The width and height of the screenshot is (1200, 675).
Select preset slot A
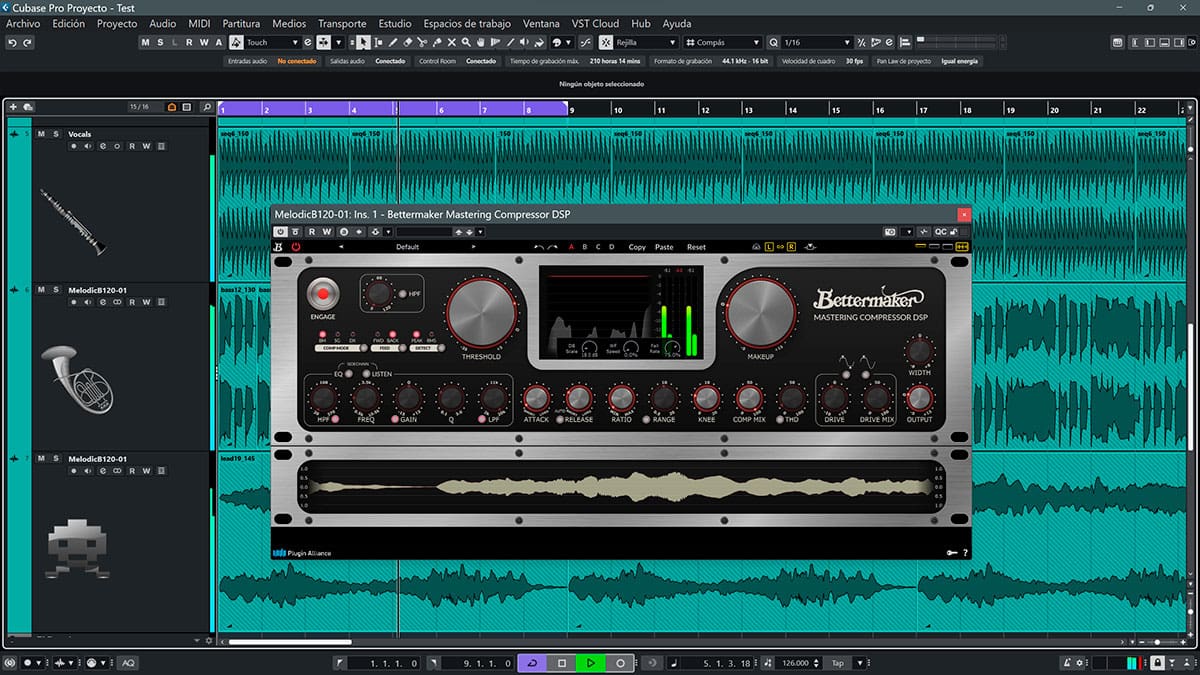pyautogui.click(x=572, y=247)
